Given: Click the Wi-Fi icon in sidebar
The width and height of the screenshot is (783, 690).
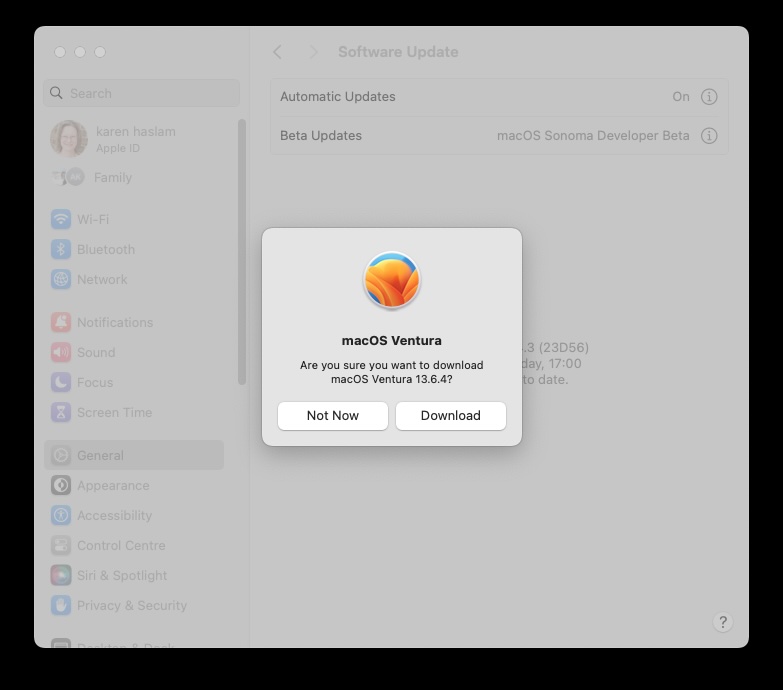Looking at the screenshot, I should coord(60,219).
